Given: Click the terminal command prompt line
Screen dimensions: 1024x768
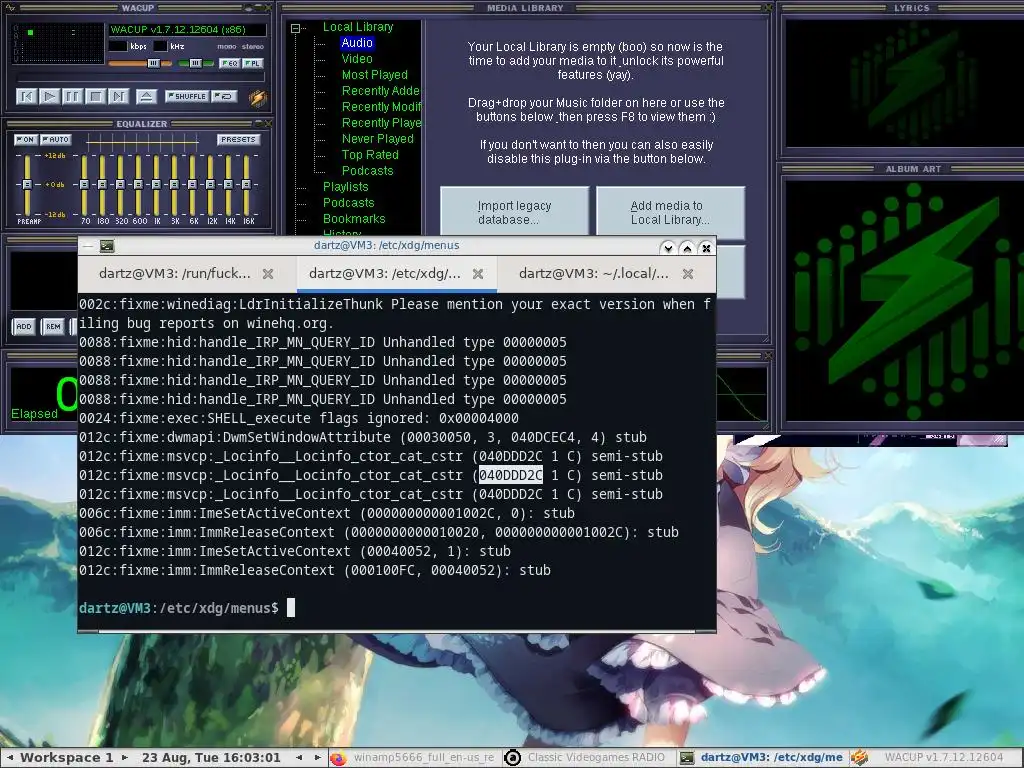Looking at the screenshot, I should [396, 608].
